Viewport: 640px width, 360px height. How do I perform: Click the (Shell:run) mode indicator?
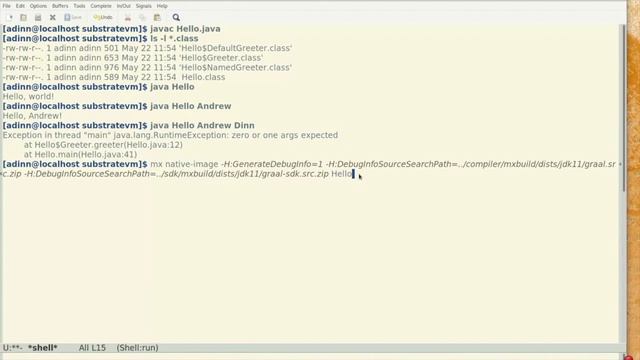click(138, 348)
